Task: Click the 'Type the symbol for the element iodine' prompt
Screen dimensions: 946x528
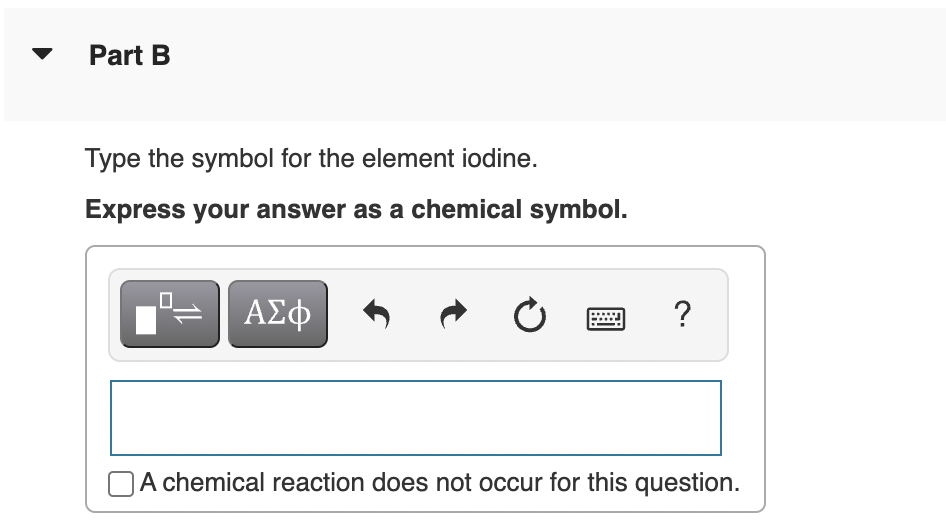Action: [x=311, y=159]
